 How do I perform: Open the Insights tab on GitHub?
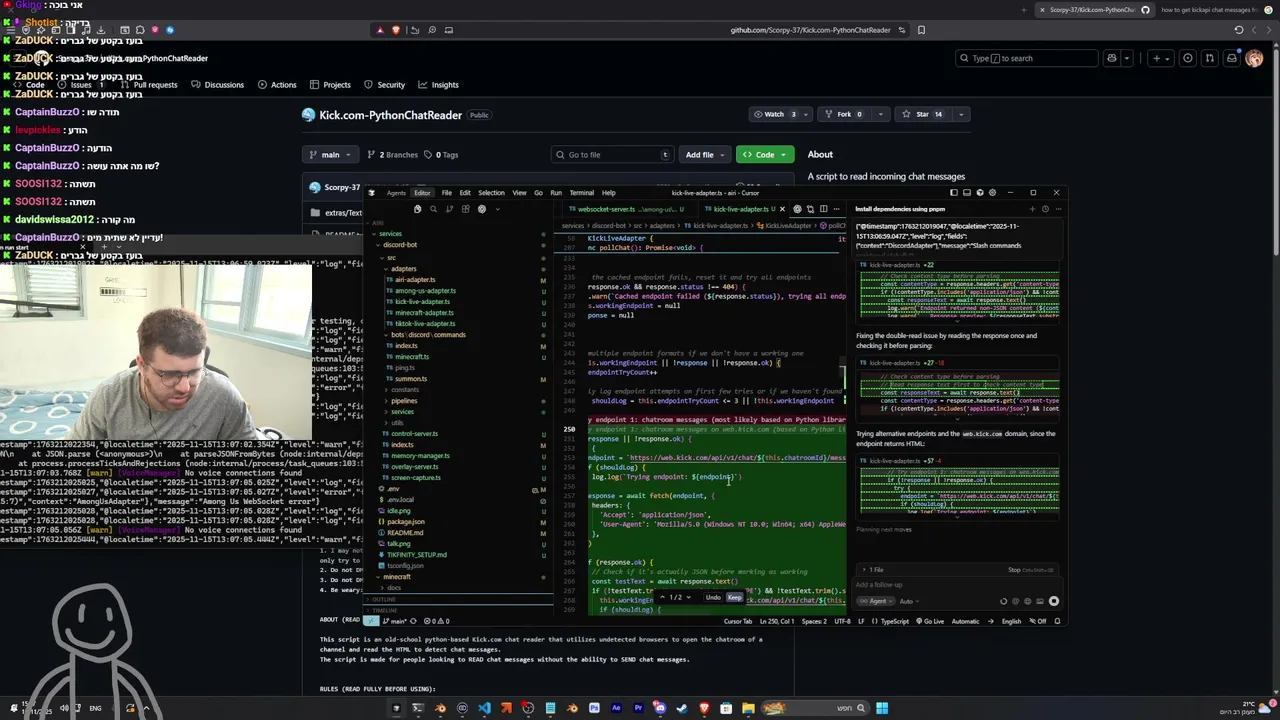[439, 85]
